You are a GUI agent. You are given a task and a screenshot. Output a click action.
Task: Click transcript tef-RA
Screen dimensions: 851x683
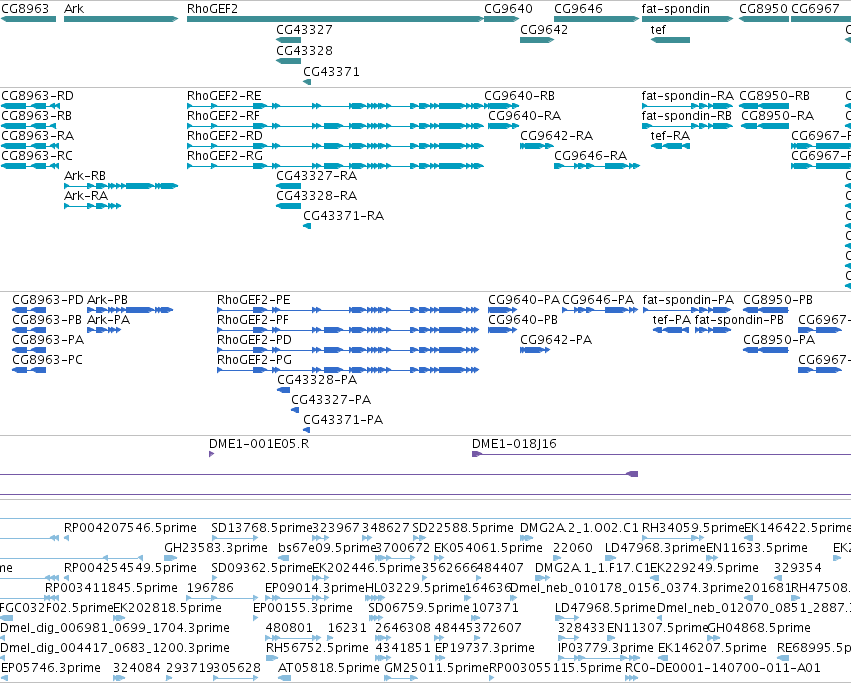click(670, 146)
